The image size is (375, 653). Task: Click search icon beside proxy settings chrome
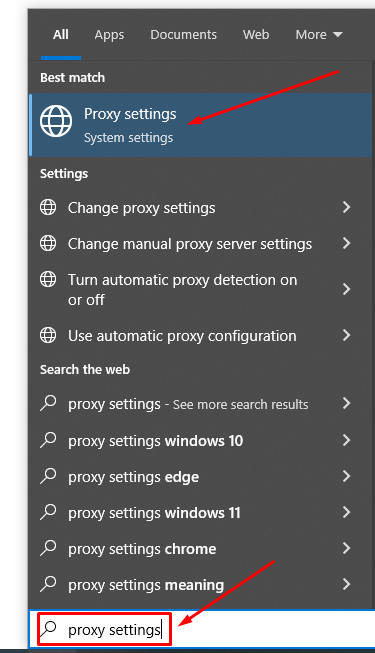[48, 548]
